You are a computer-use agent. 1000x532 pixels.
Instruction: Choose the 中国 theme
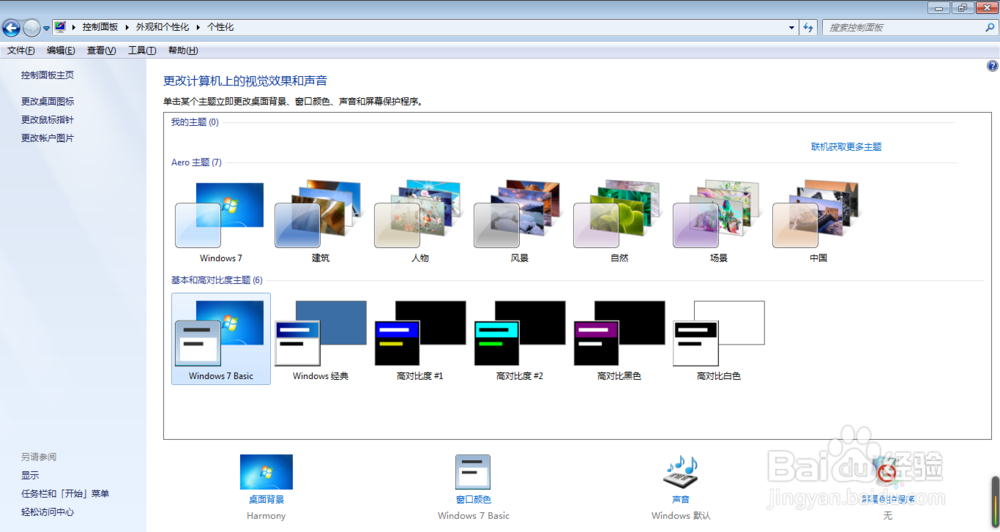(817, 221)
